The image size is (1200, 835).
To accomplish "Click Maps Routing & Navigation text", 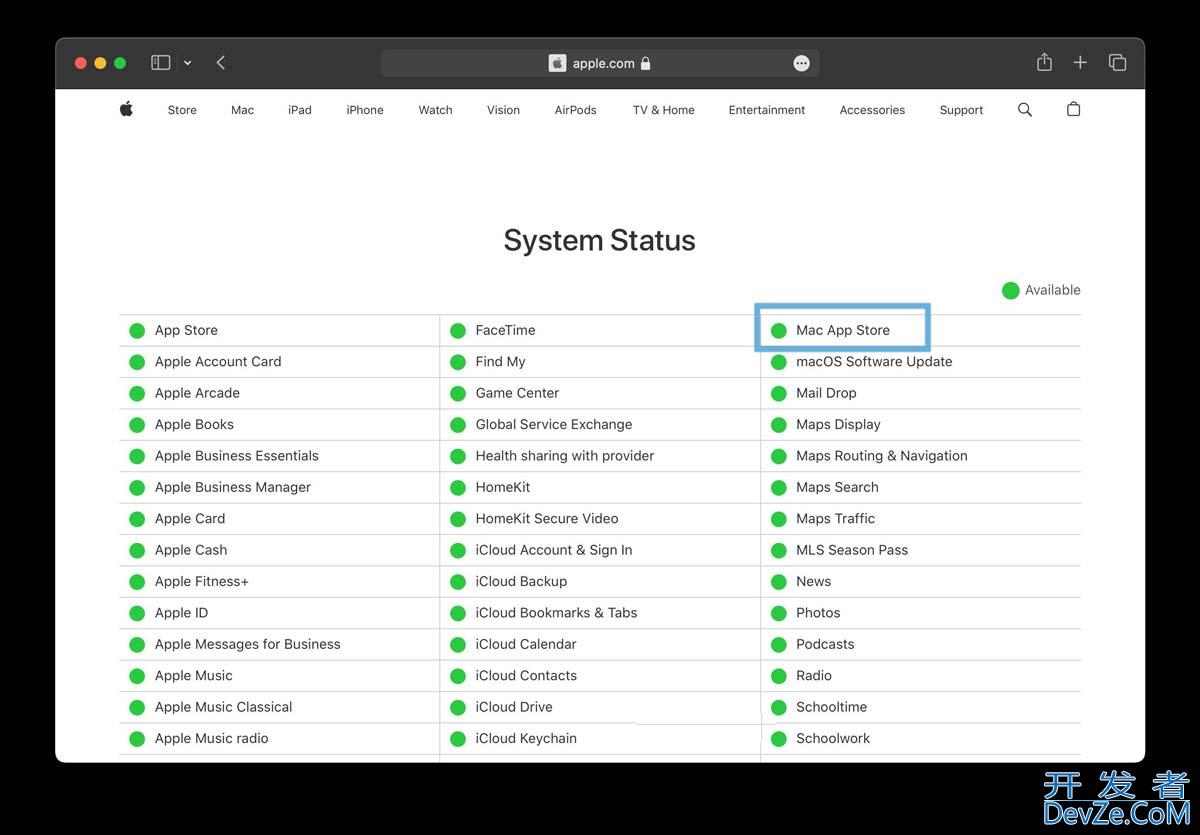I will (882, 455).
